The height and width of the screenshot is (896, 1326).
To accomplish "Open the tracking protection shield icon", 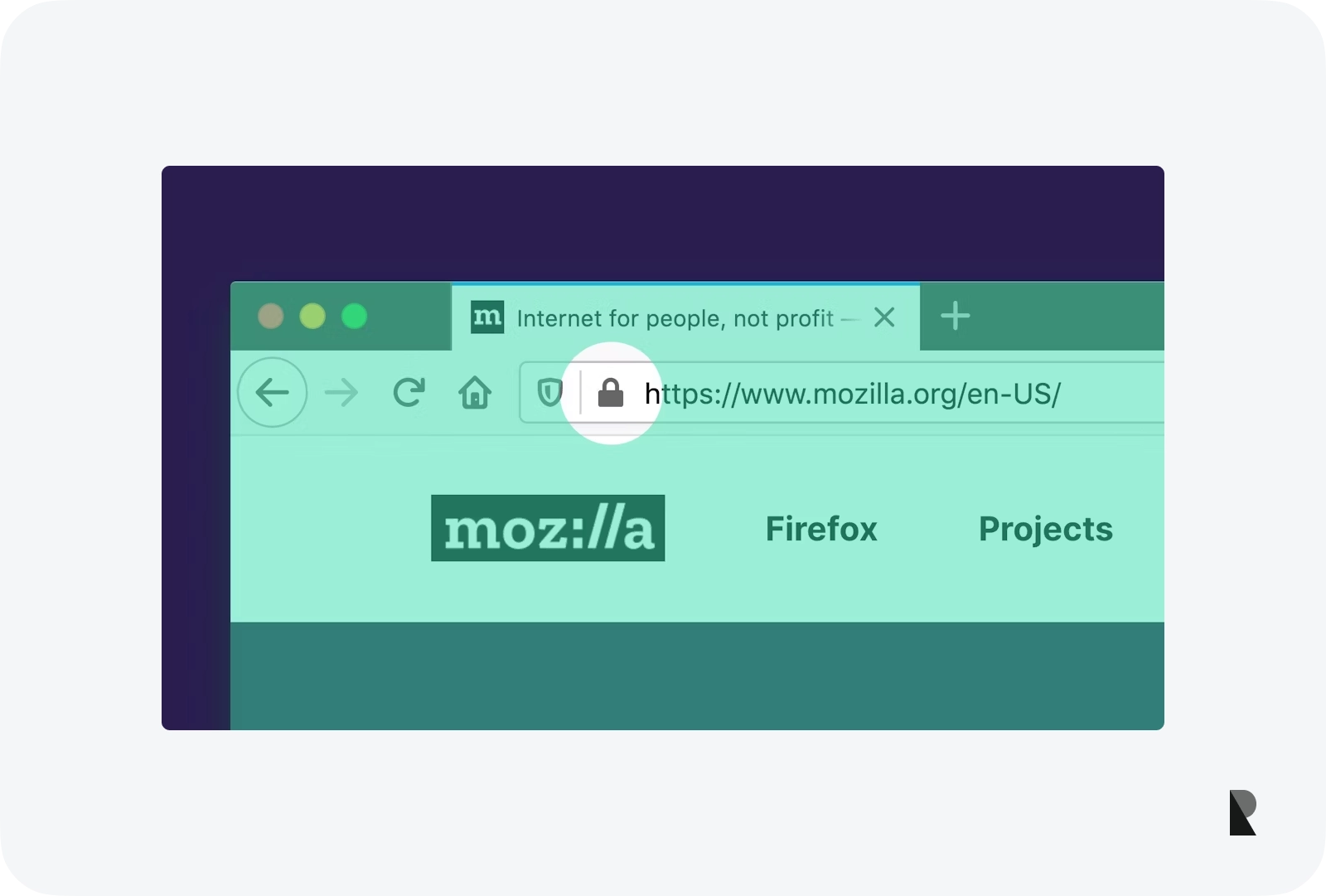I will click(x=549, y=392).
